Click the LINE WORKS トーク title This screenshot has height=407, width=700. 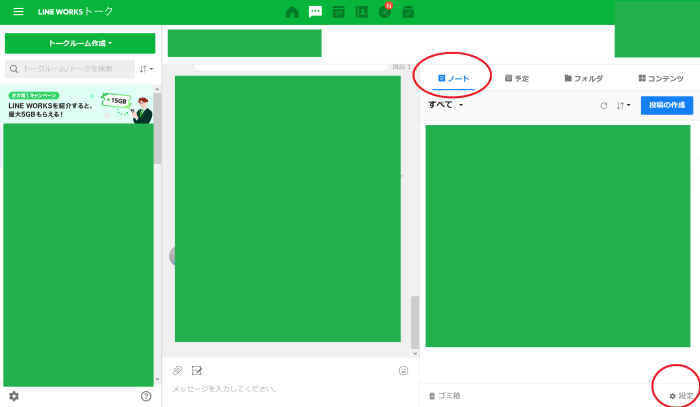(75, 12)
